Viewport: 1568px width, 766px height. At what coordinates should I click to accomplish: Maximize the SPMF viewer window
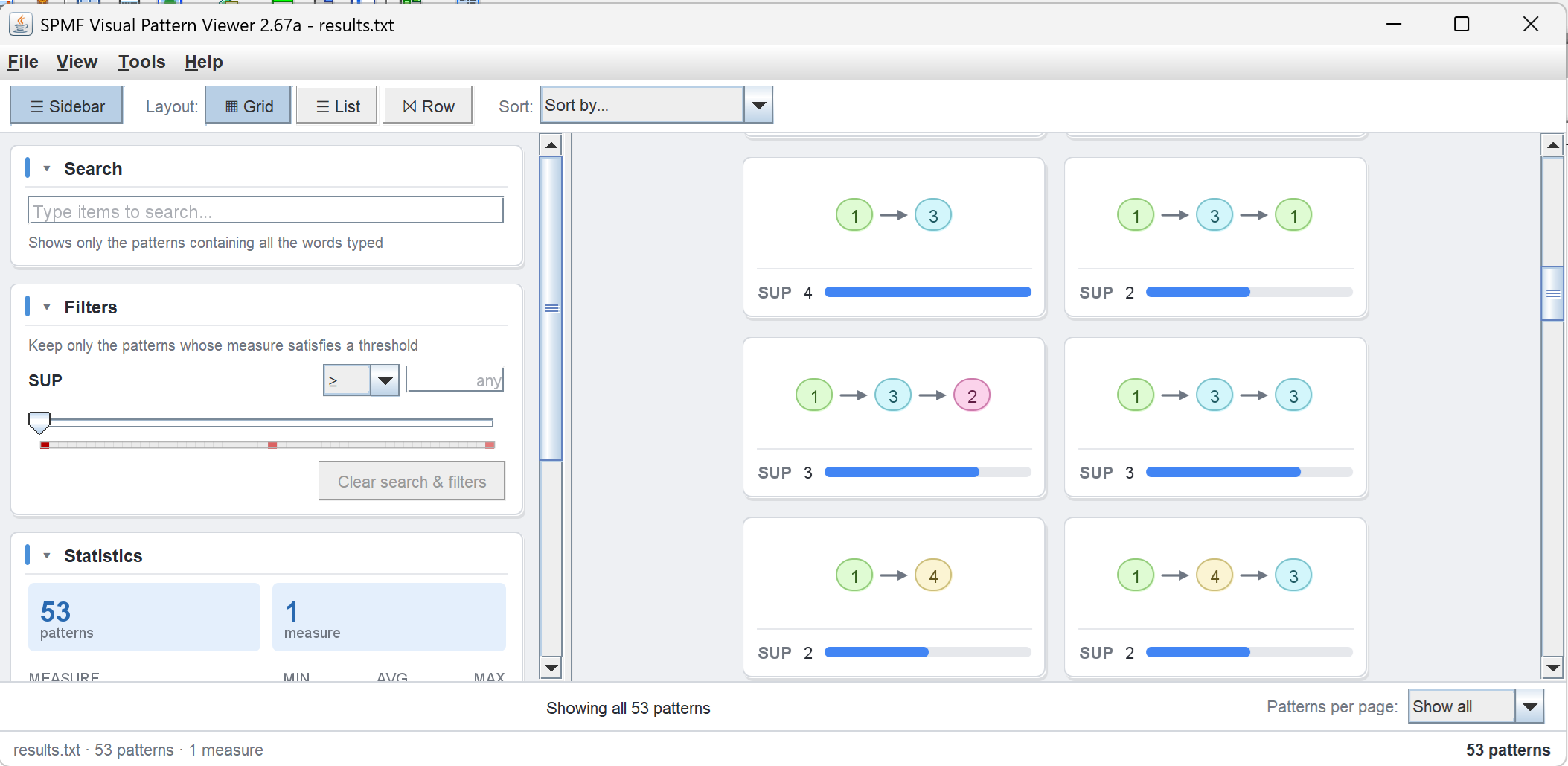[x=1462, y=24]
